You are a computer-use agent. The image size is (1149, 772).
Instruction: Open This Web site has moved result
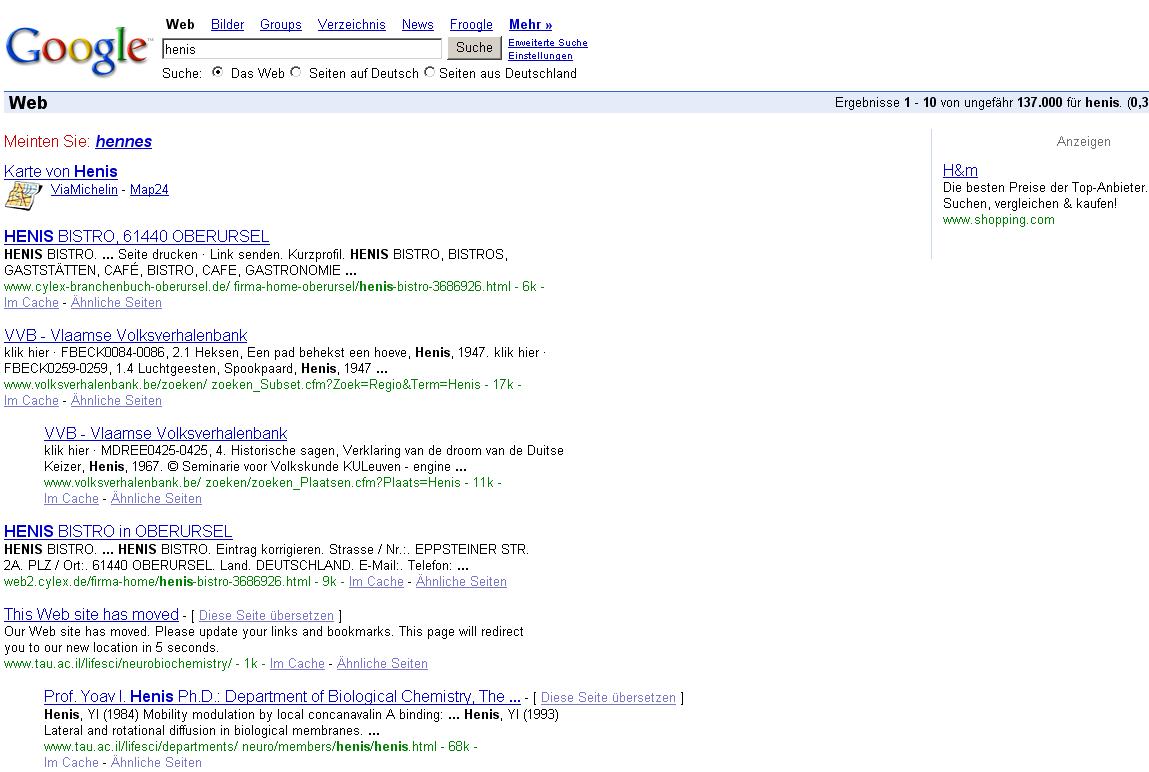pyautogui.click(x=91, y=614)
